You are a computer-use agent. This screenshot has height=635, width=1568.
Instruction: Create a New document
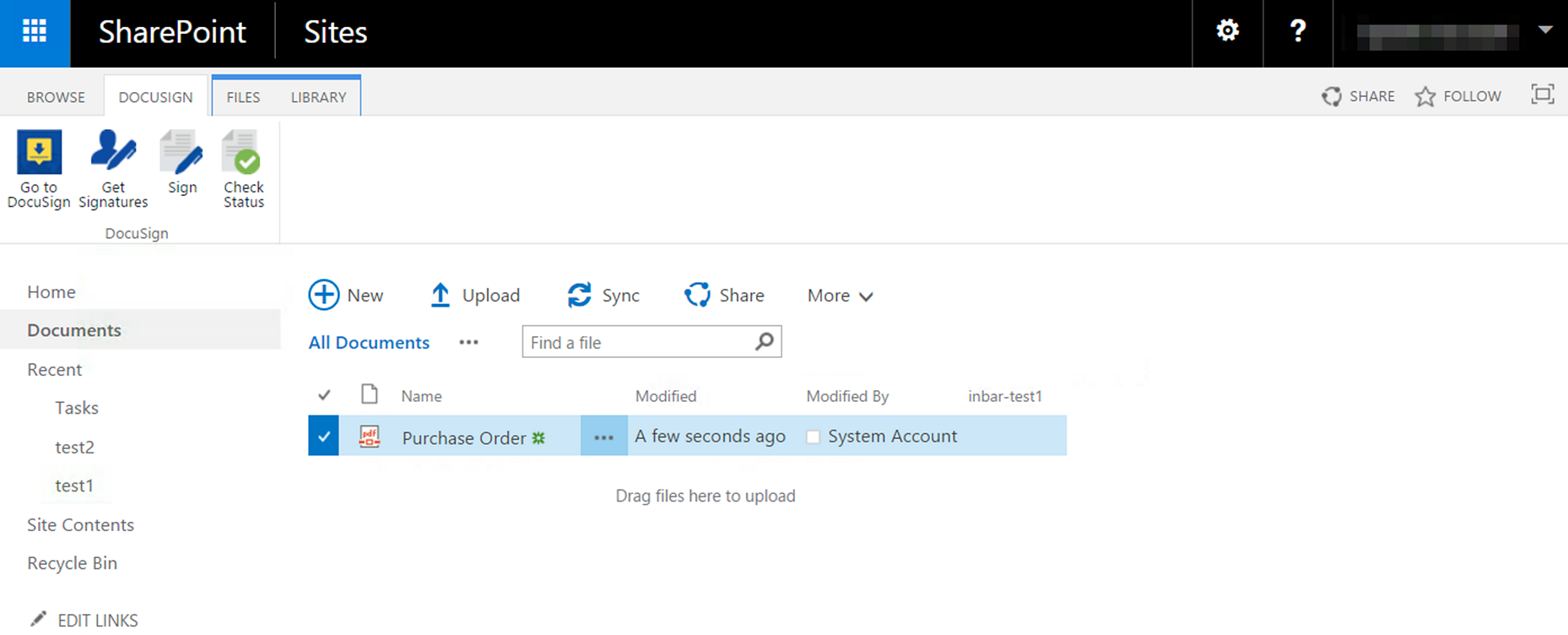tap(345, 296)
